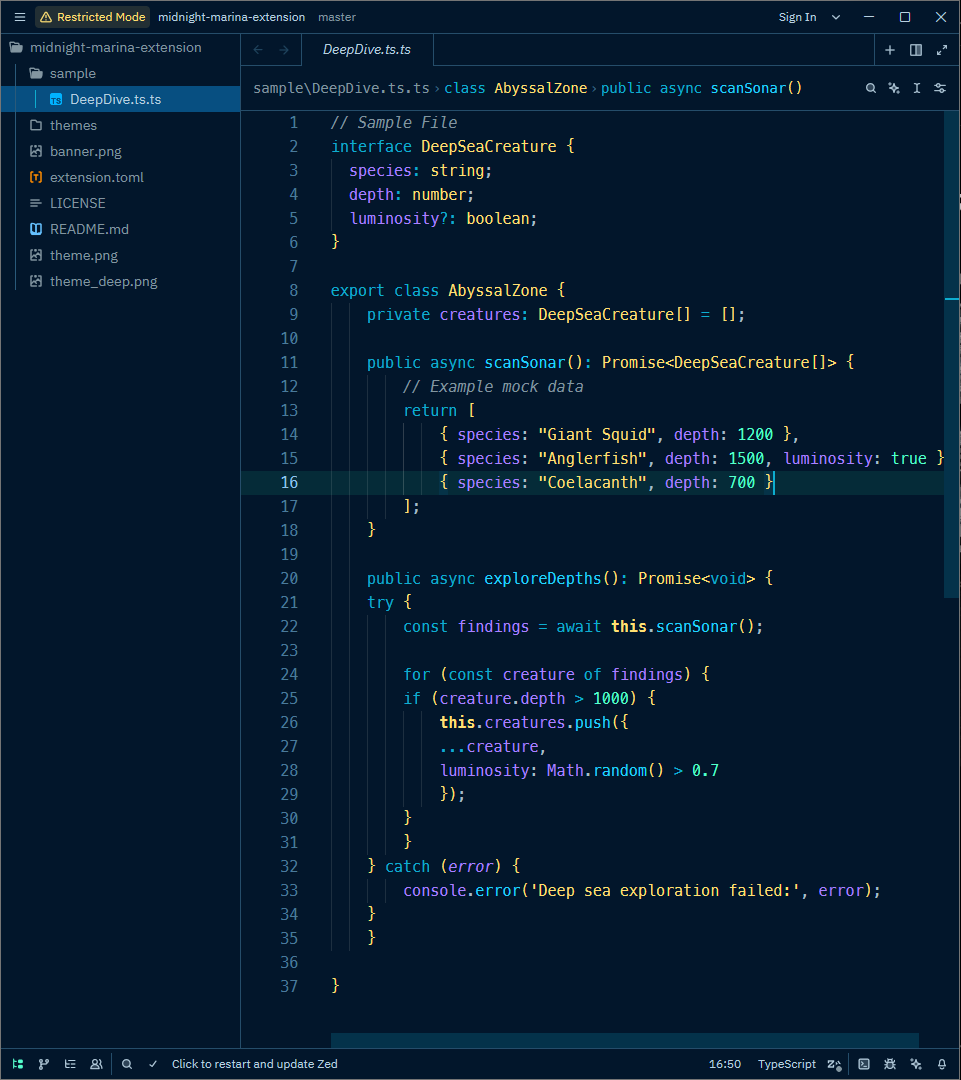Viewport: 961px width, 1080px height.
Task: Minimize the Zed window
Action: pyautogui.click(x=869, y=17)
